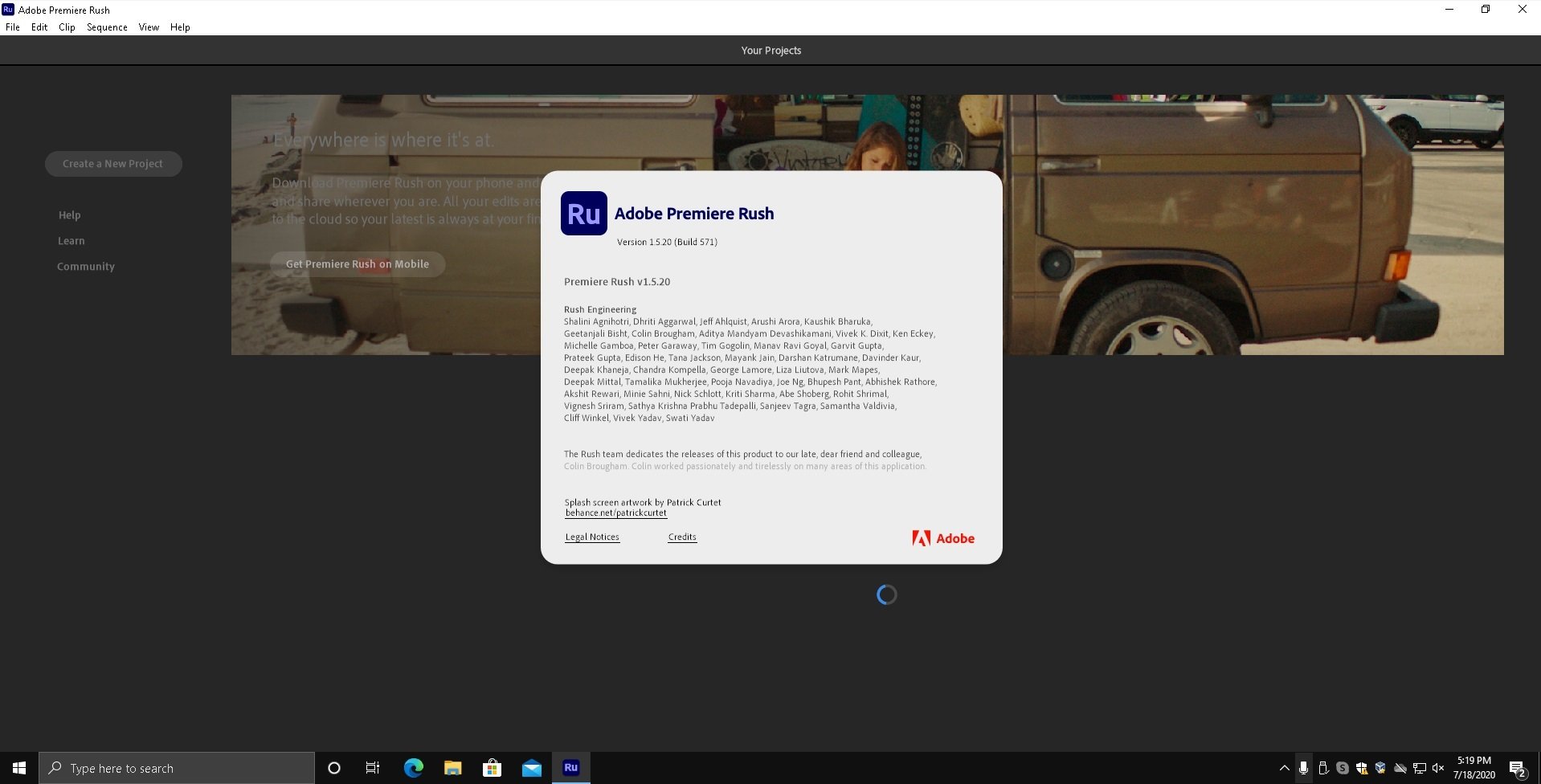
Task: Click the microphone icon in the system tray
Action: pos(1303,768)
